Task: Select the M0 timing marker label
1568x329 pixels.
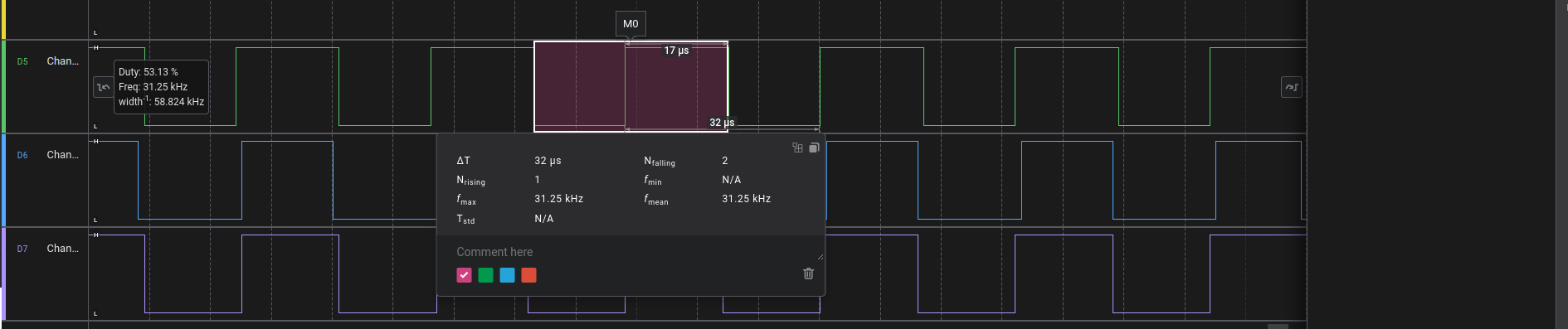Action: pos(631,24)
